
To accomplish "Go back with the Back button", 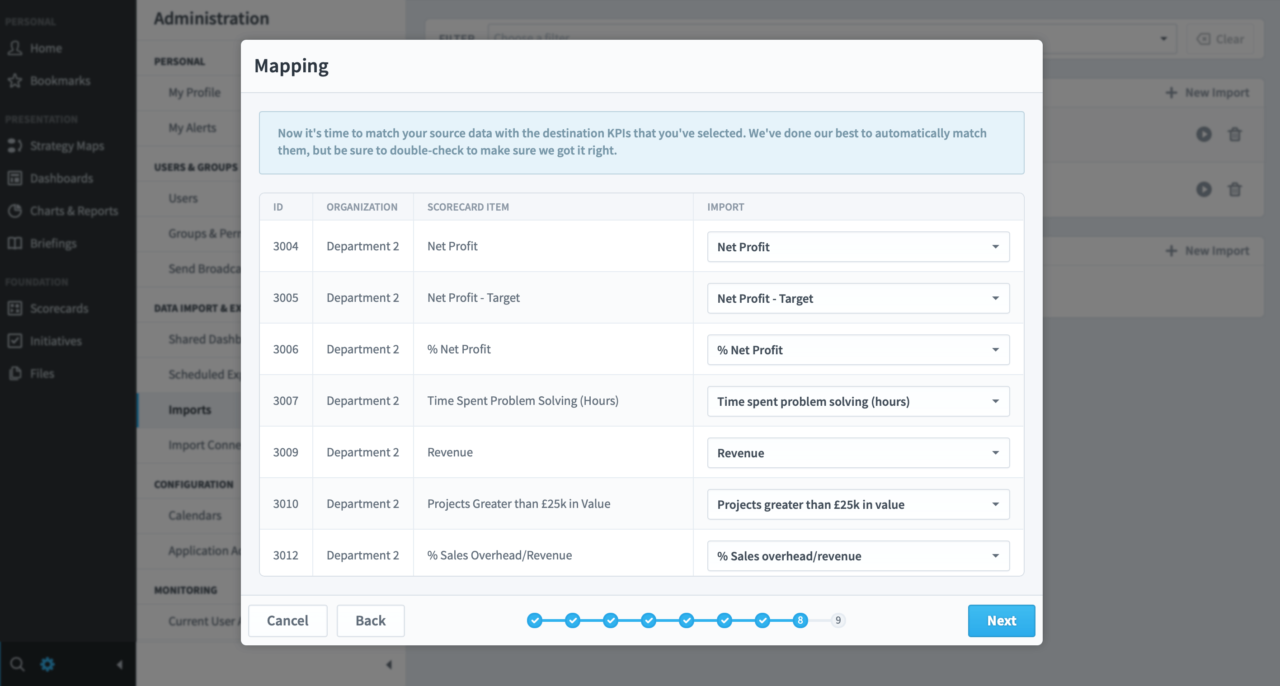I will click(370, 621).
